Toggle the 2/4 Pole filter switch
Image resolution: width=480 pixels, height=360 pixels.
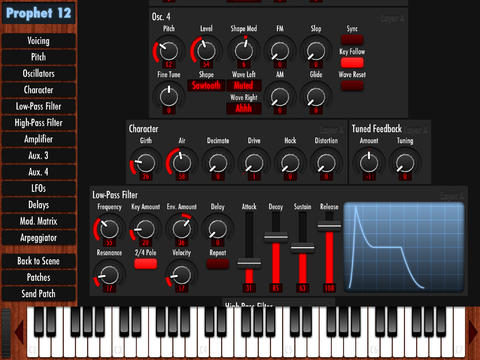pos(146,264)
